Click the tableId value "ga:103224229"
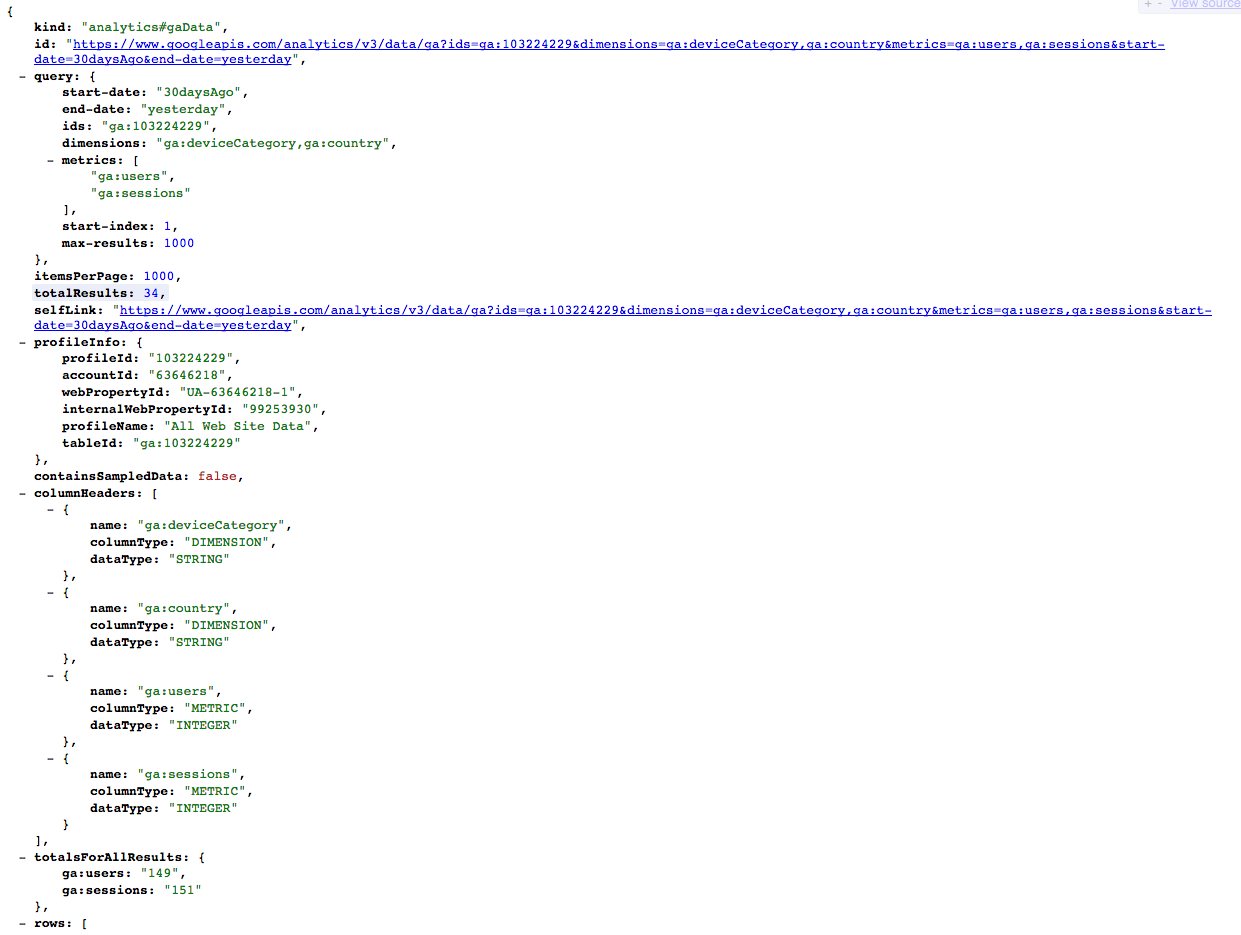The image size is (1241, 935). click(186, 443)
